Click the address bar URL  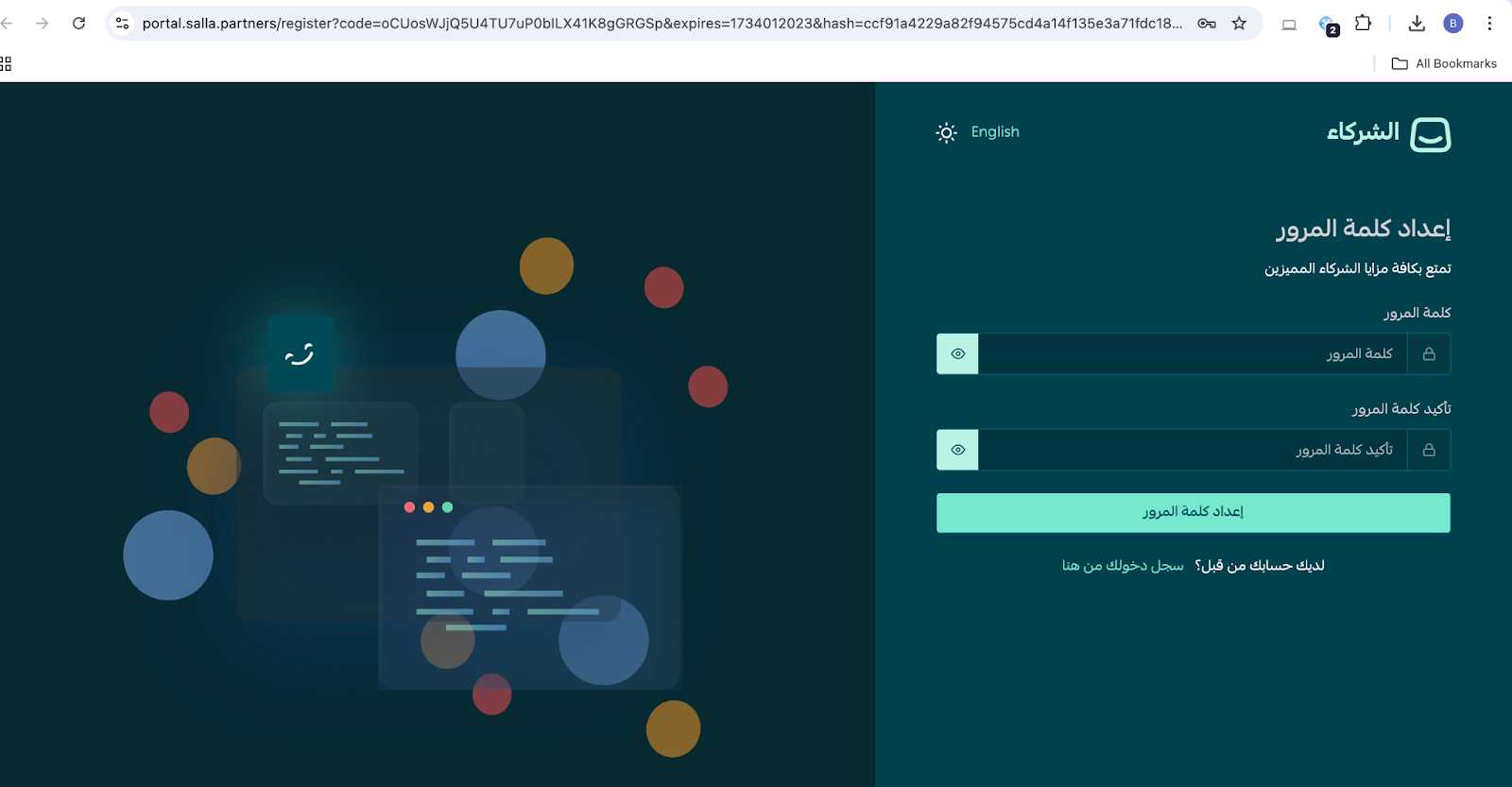661,24
